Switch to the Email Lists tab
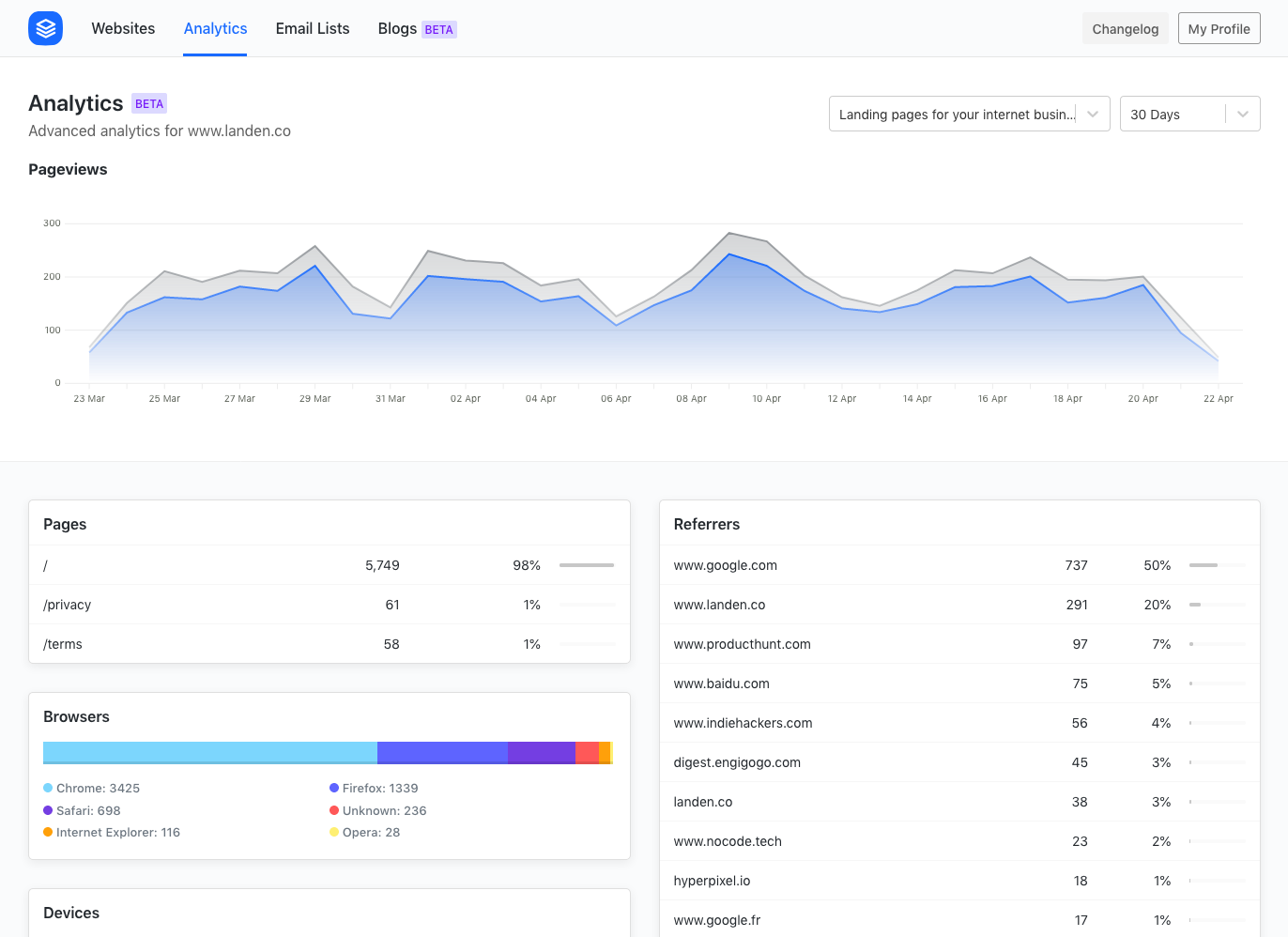 (313, 28)
